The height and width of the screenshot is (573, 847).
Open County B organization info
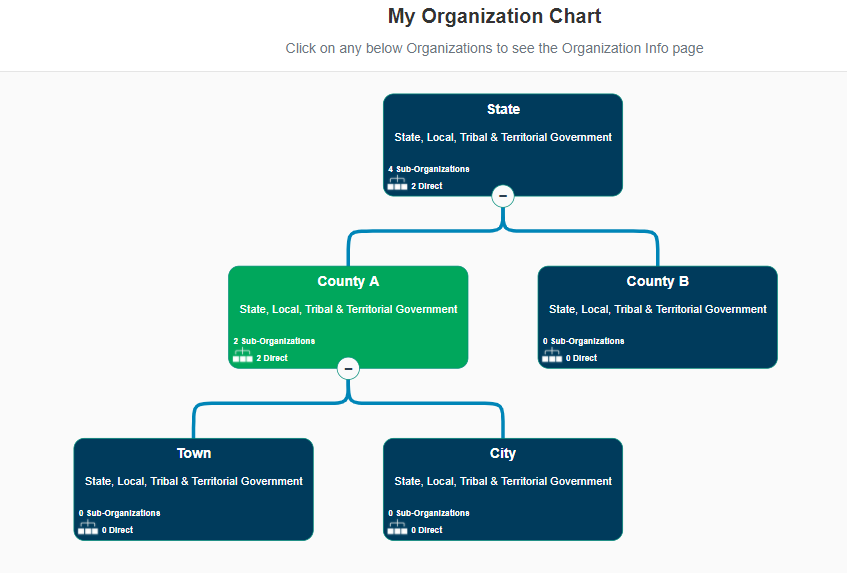pyautogui.click(x=657, y=281)
